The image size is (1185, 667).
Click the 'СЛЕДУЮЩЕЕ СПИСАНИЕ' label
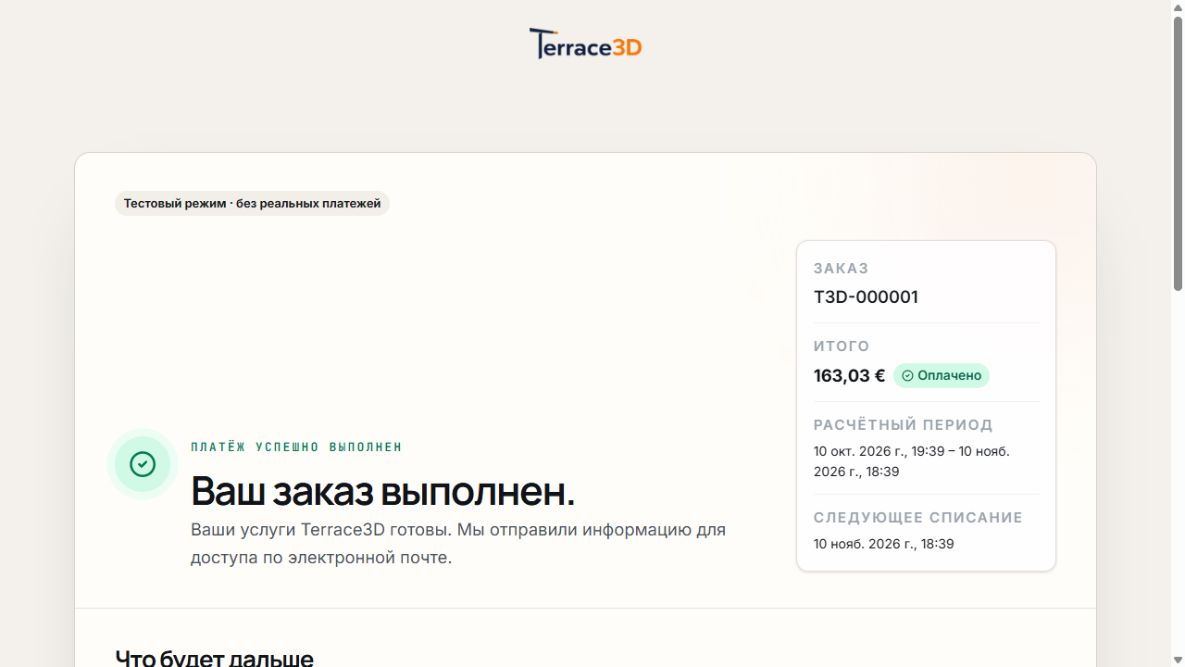[917, 517]
